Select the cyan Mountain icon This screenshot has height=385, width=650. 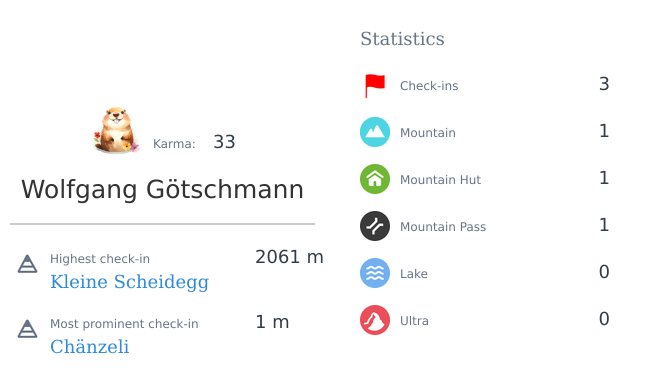tap(375, 132)
